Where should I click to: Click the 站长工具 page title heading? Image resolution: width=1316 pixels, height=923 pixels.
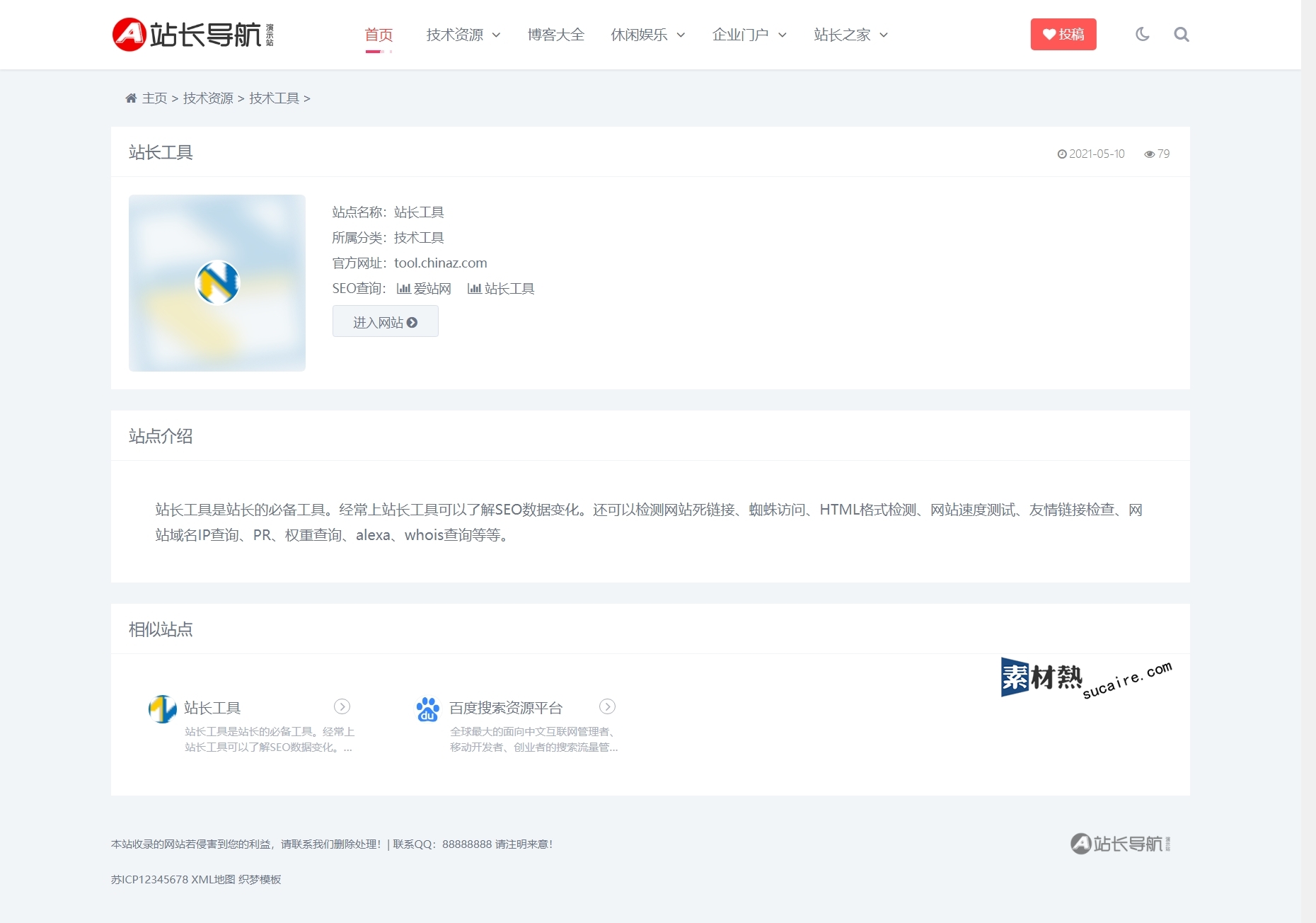point(161,152)
